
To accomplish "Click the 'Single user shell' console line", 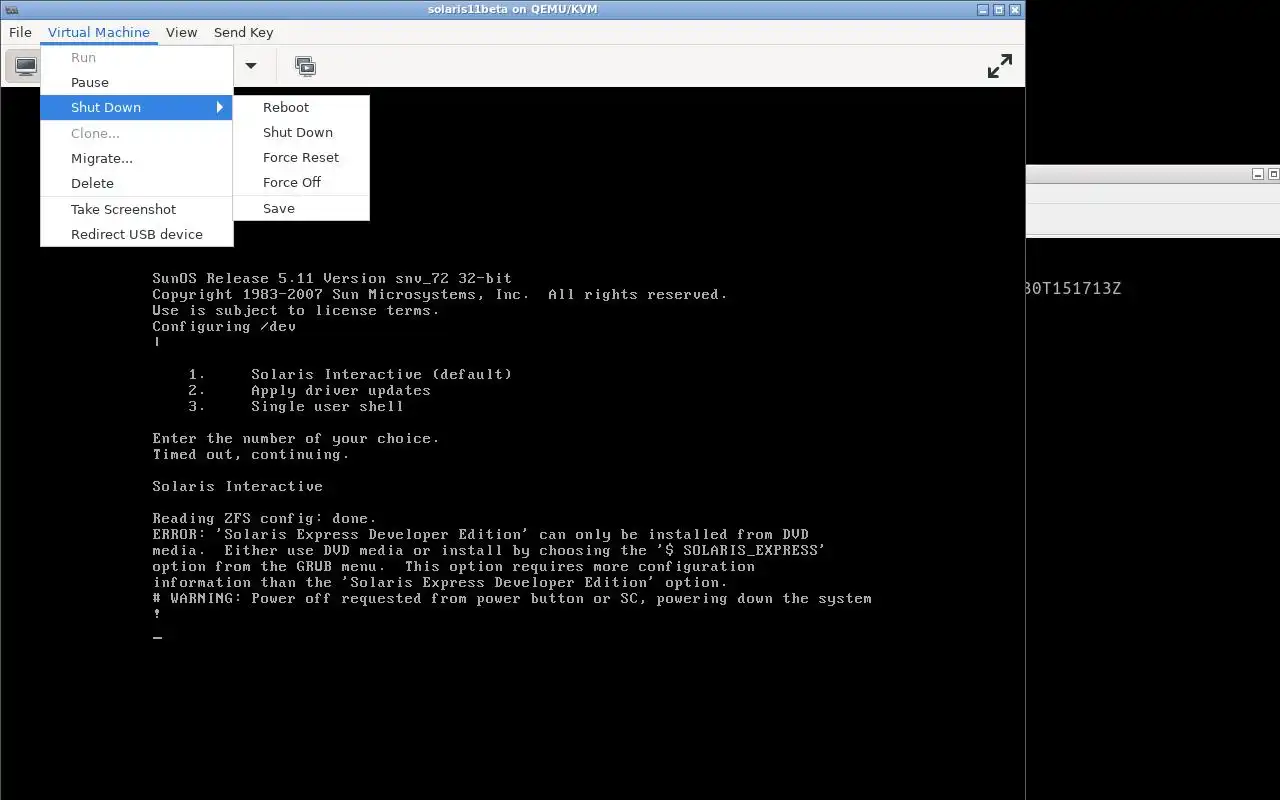I will pos(327,406).
